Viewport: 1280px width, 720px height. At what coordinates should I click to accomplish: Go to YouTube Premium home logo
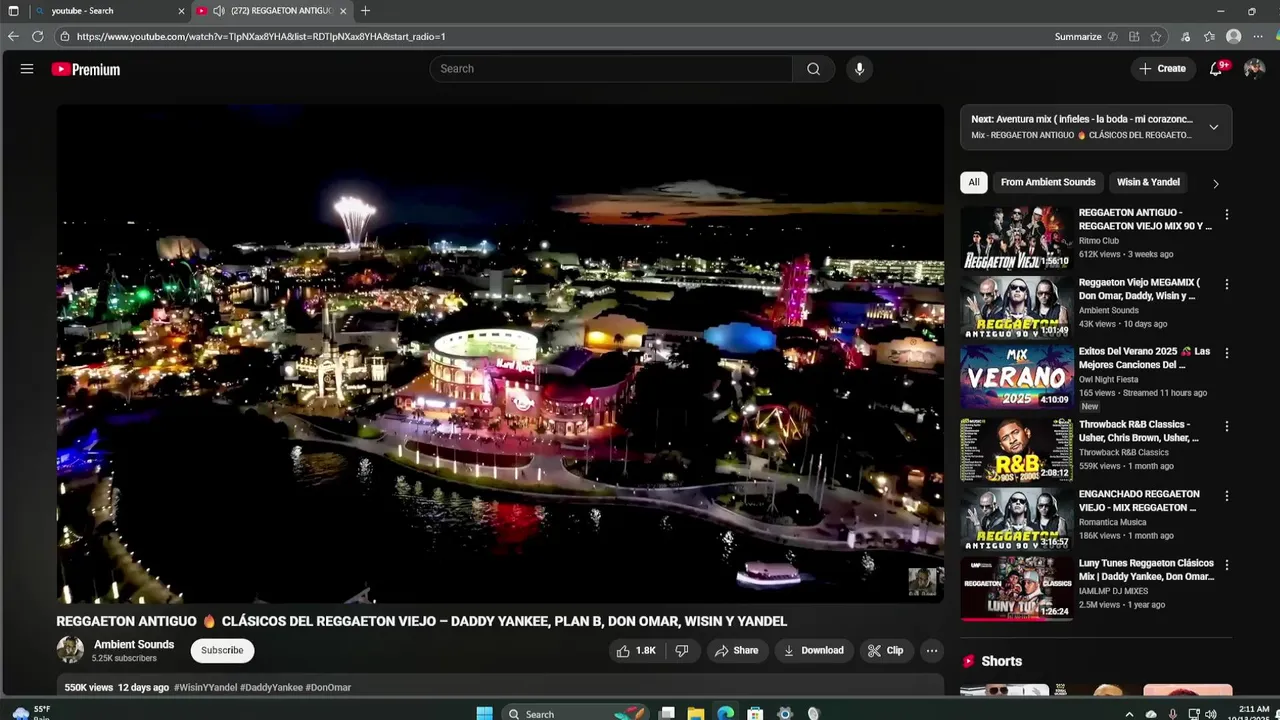pyautogui.click(x=86, y=69)
